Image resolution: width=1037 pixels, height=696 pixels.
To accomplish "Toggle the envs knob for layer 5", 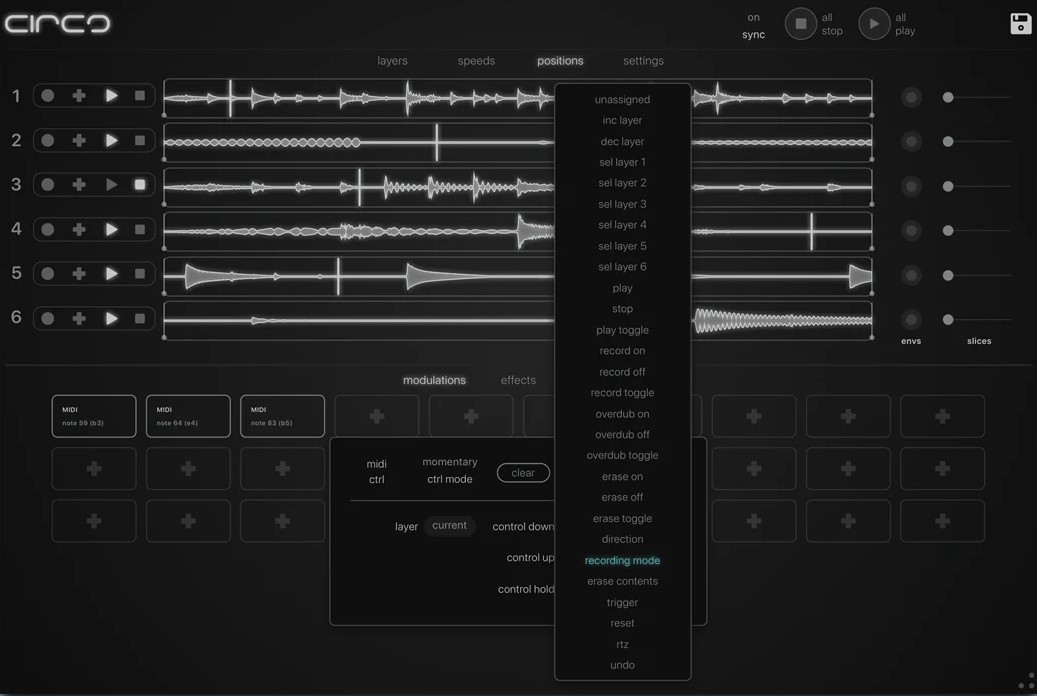I will point(911,275).
